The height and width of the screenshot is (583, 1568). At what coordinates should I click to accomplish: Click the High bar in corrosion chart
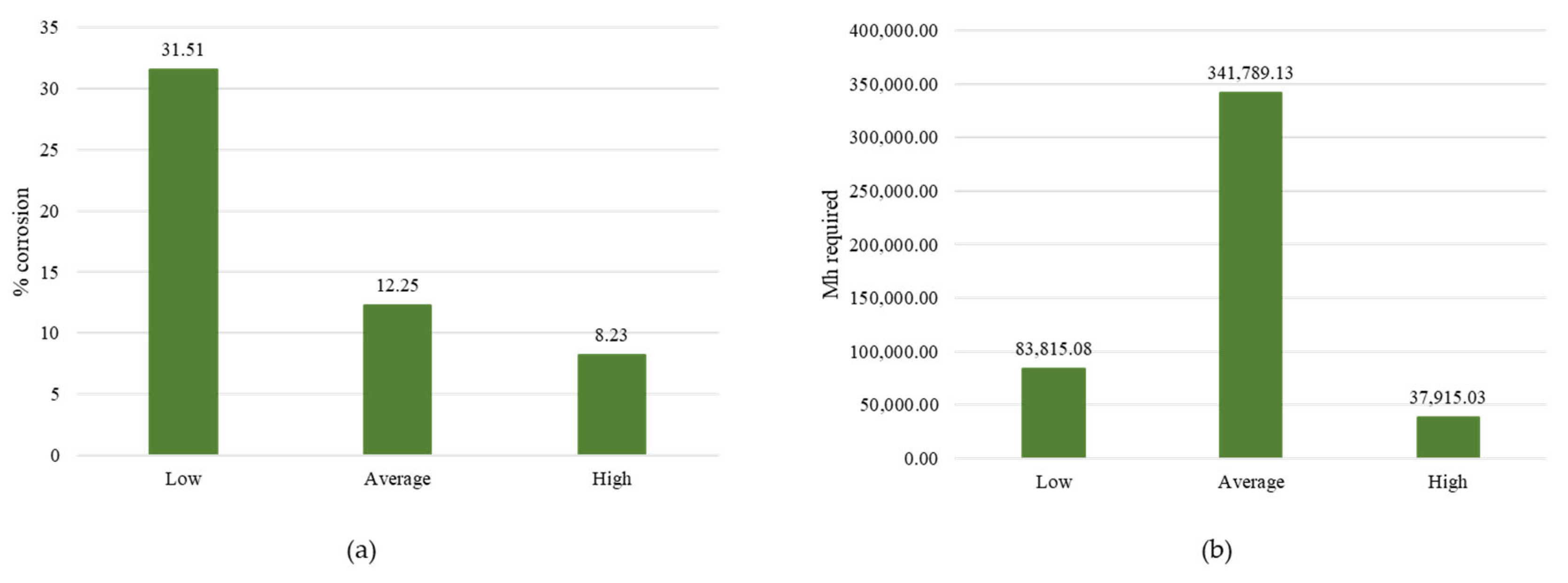(x=612, y=404)
